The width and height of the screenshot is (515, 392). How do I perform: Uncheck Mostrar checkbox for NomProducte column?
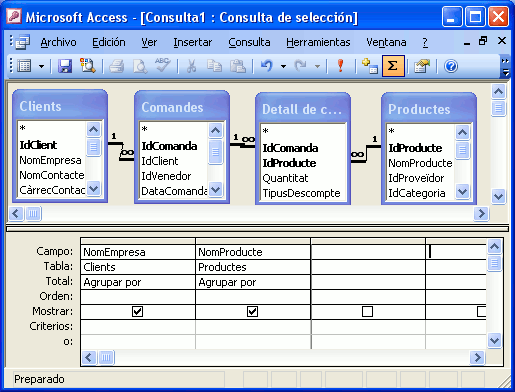pos(252,312)
